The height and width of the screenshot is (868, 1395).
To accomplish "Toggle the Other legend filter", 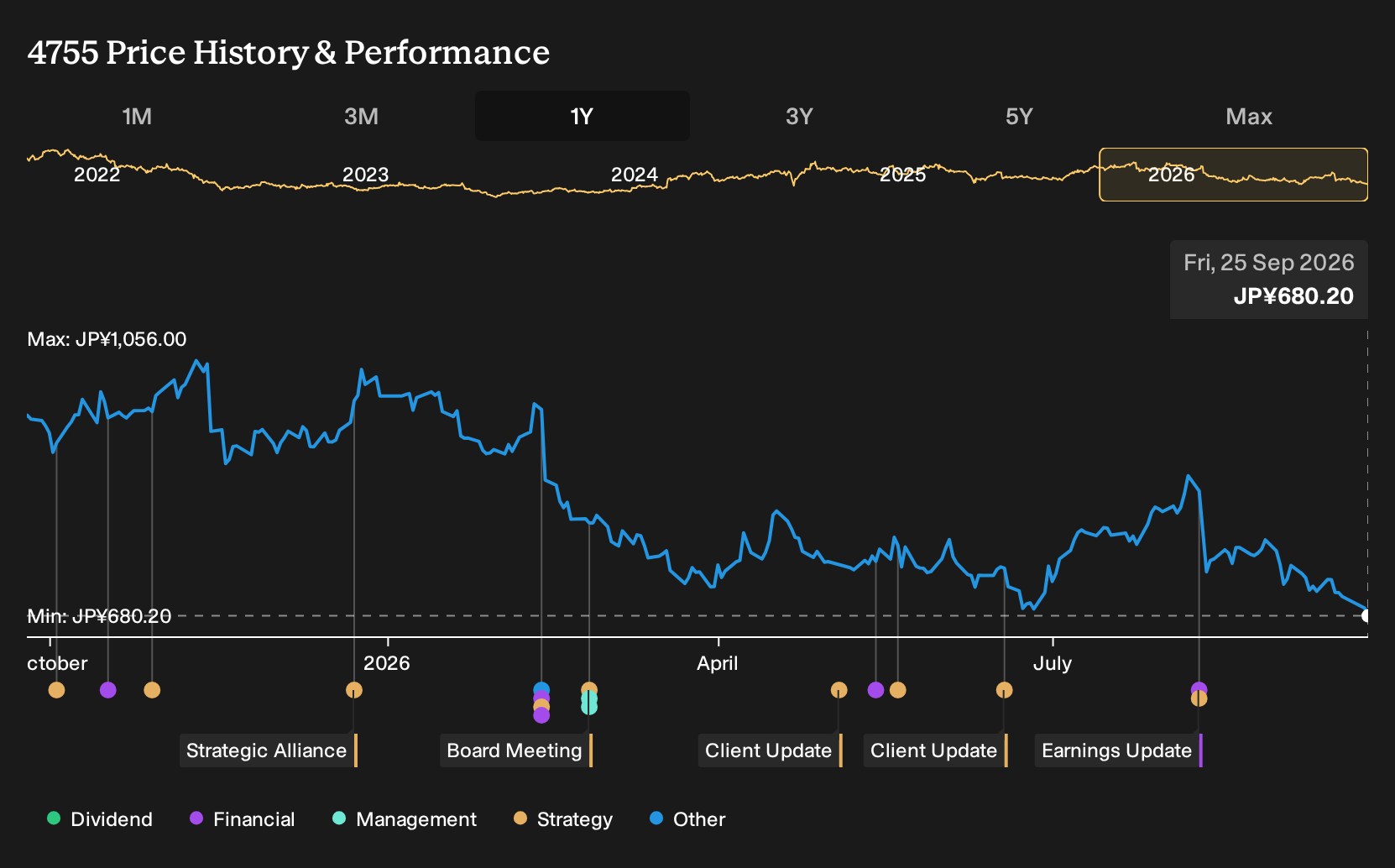I will [x=687, y=819].
